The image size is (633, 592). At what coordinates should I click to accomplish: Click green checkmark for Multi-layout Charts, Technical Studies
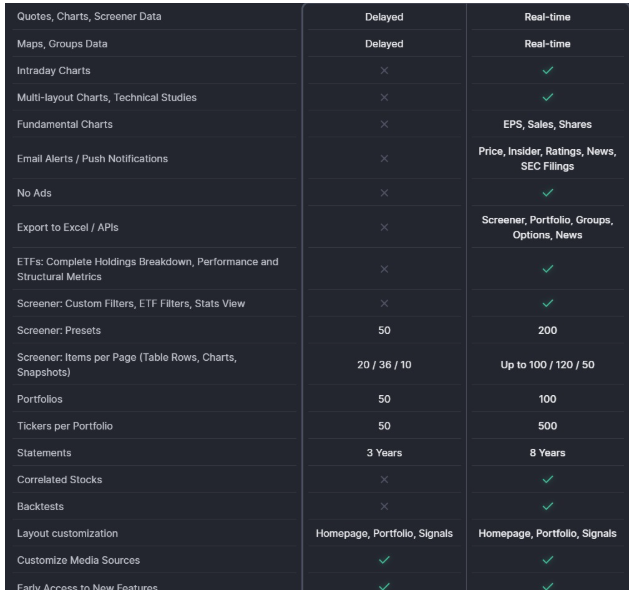[x=546, y=97]
